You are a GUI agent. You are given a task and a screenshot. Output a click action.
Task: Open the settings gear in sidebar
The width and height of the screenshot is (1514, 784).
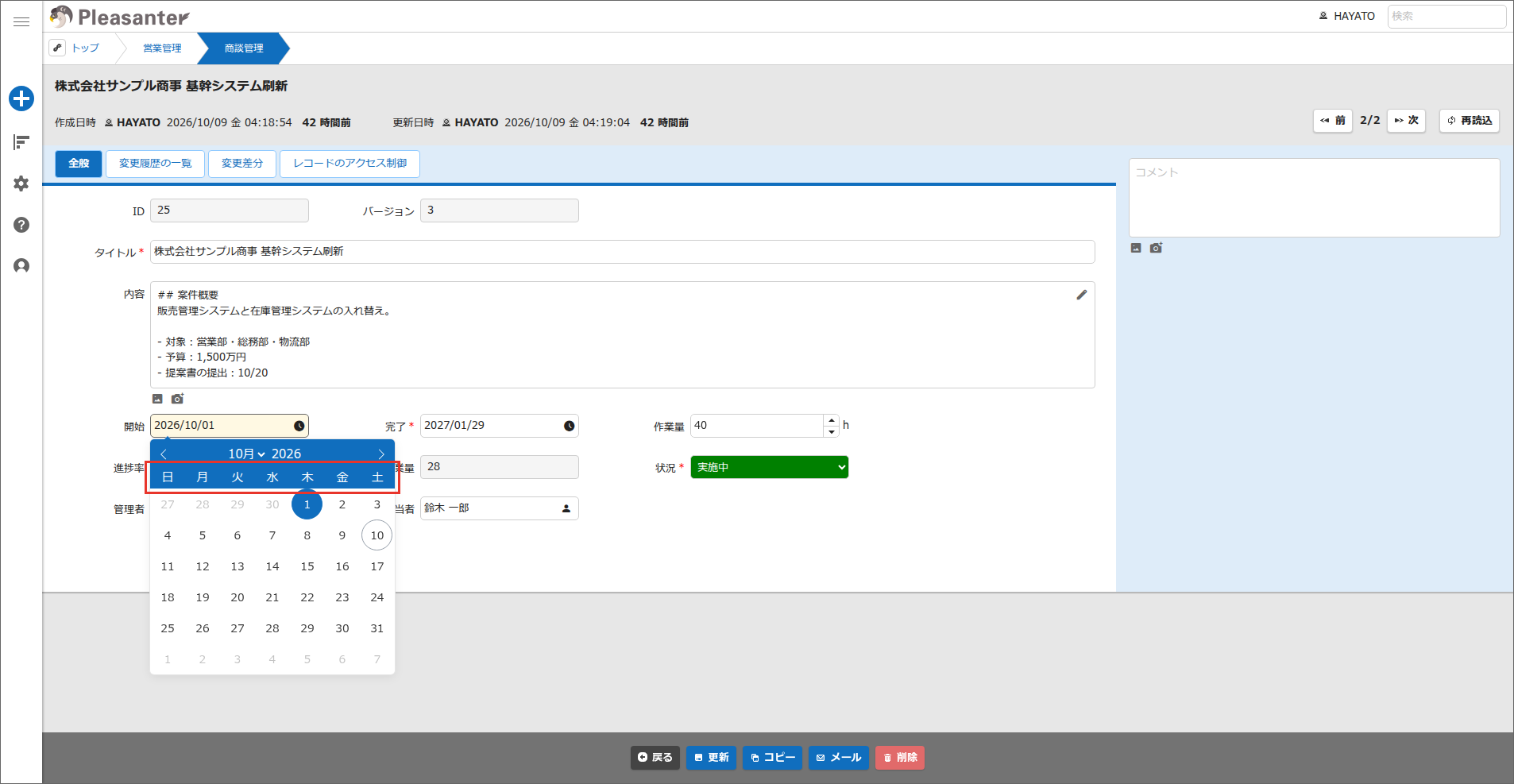(21, 183)
